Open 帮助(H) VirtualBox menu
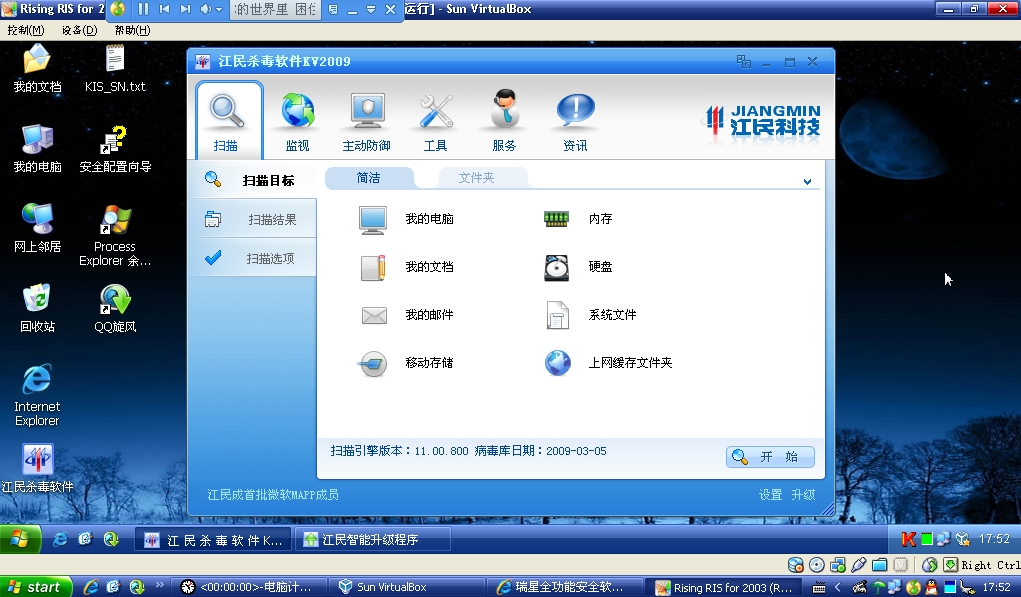Screen dimensions: 1021x597 coord(132,30)
